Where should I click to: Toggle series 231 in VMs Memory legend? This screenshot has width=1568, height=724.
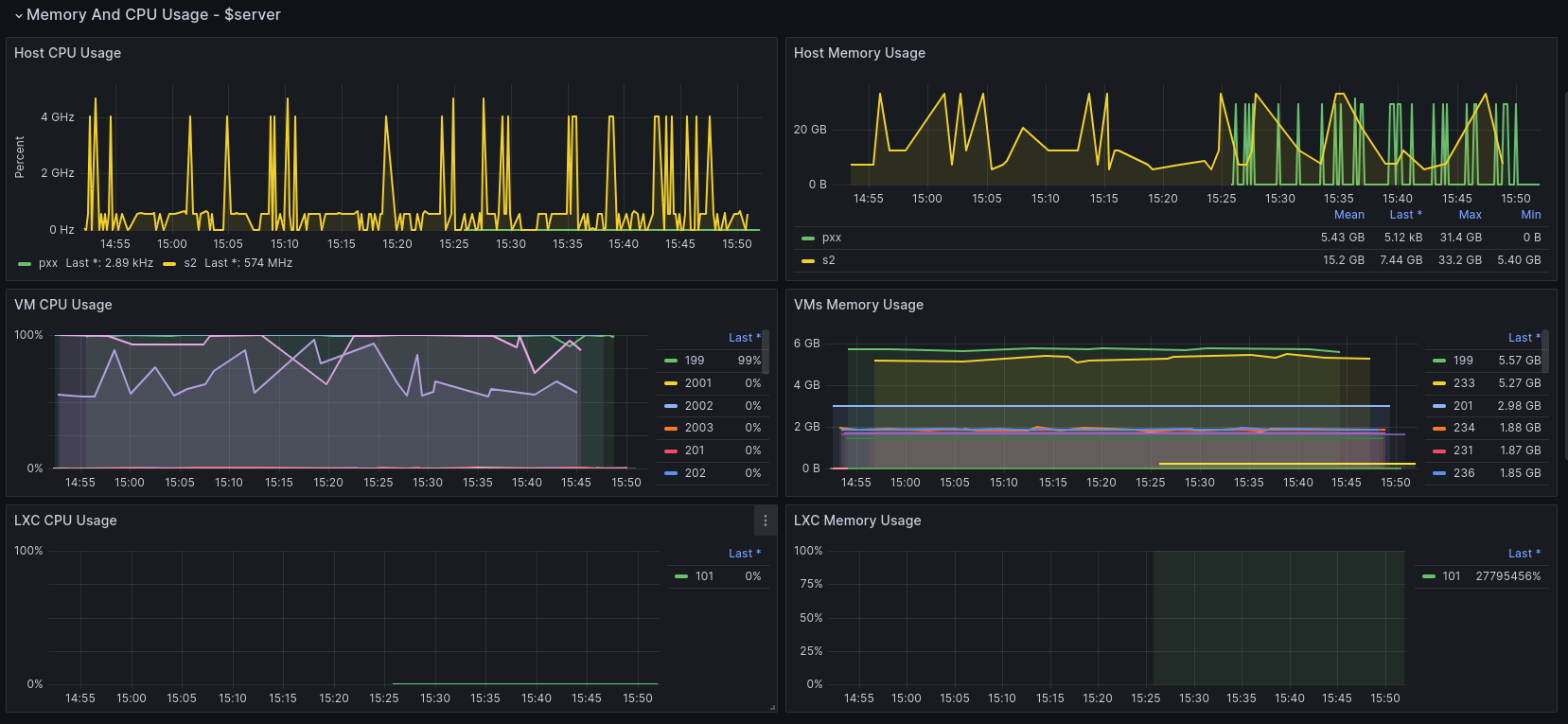pos(1464,450)
